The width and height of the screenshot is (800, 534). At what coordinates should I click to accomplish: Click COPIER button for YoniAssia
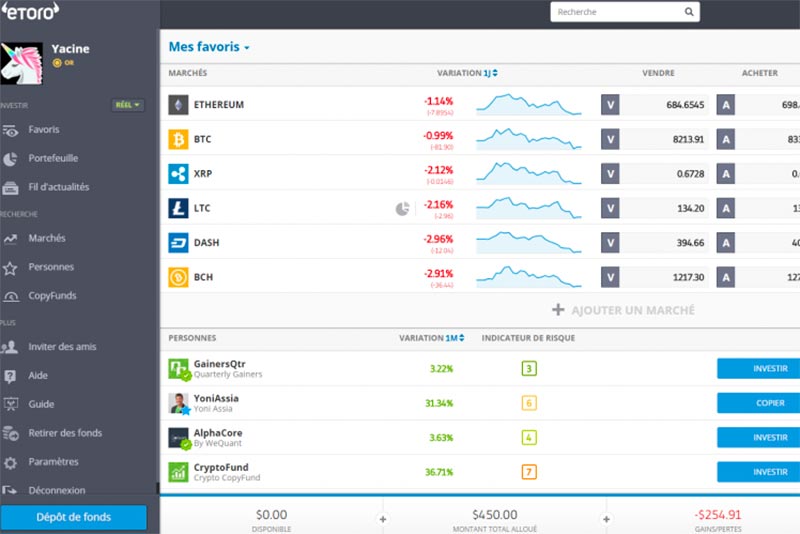point(758,403)
